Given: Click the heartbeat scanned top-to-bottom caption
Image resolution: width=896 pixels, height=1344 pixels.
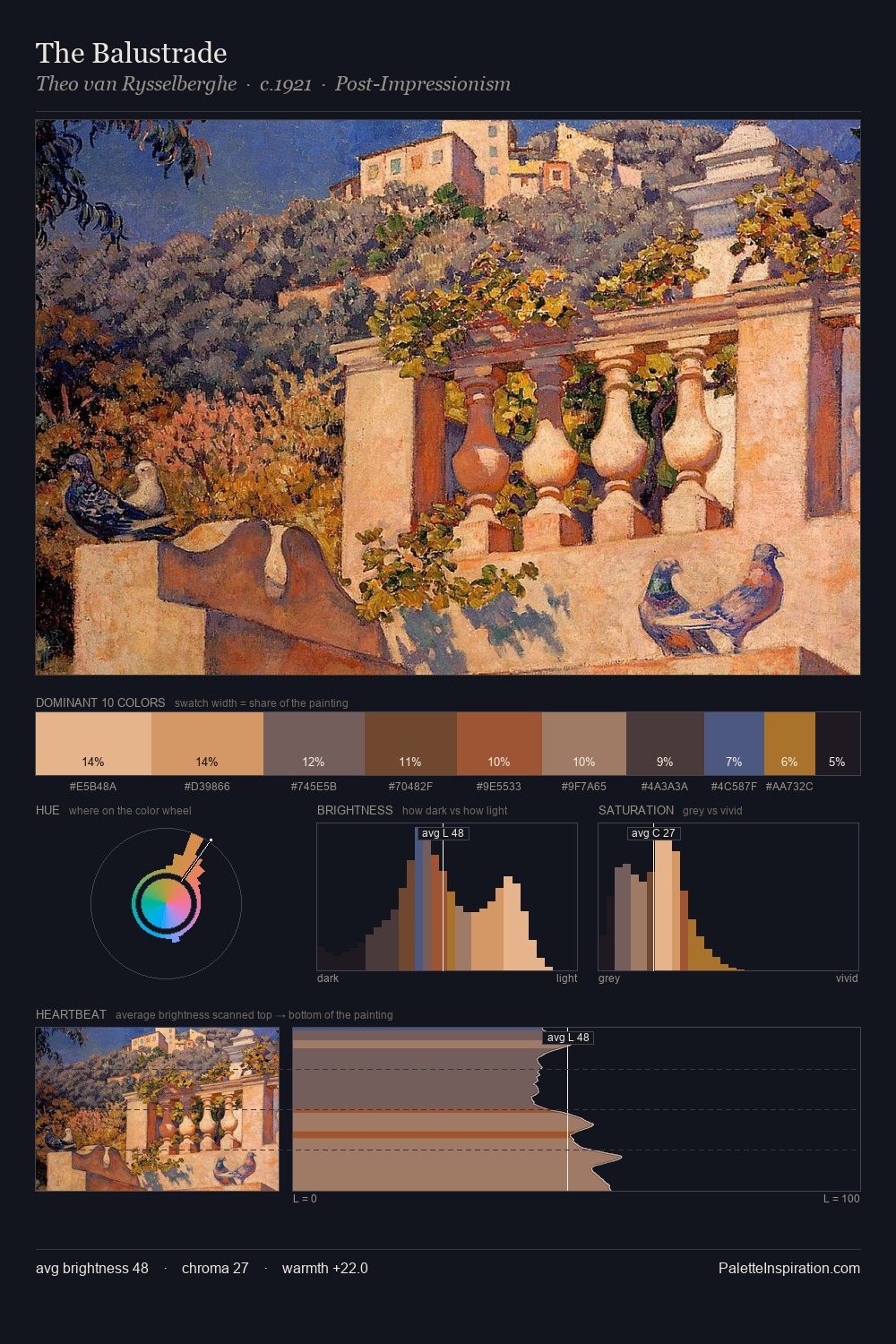Looking at the screenshot, I should coord(254,1015).
